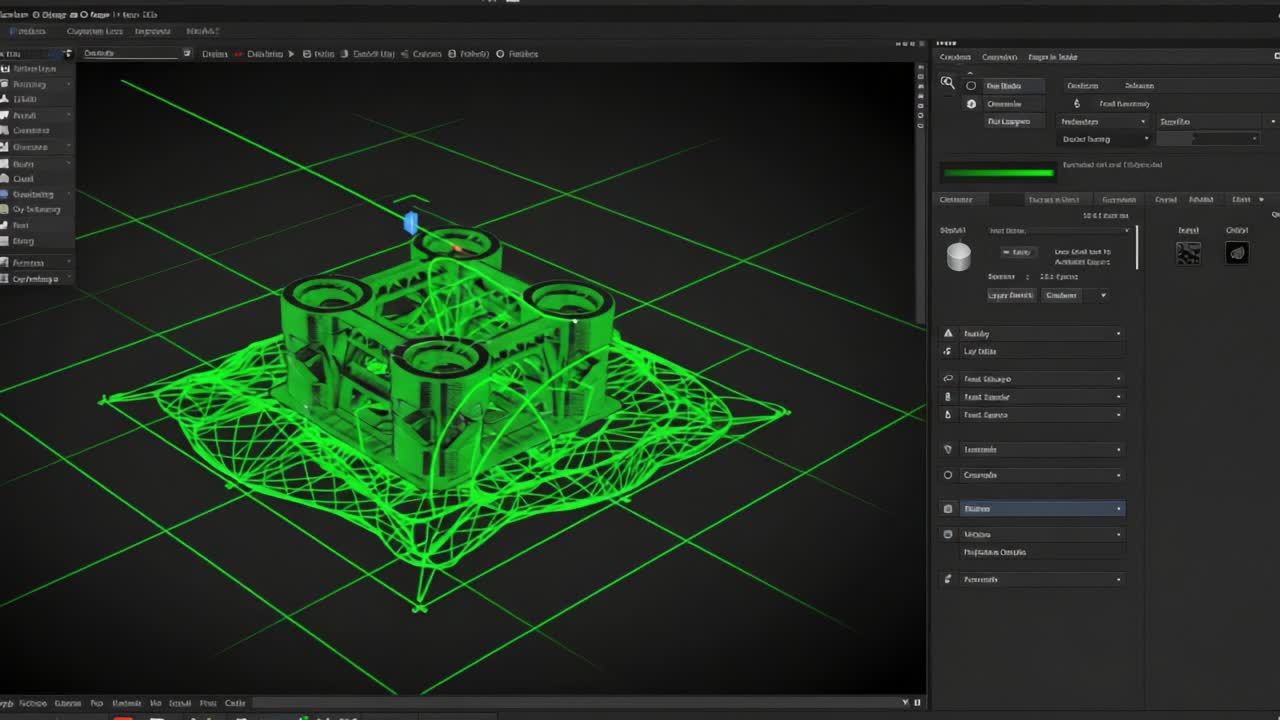The image size is (1280, 720).
Task: Select the magnifier search icon in properties panel
Action: [948, 84]
